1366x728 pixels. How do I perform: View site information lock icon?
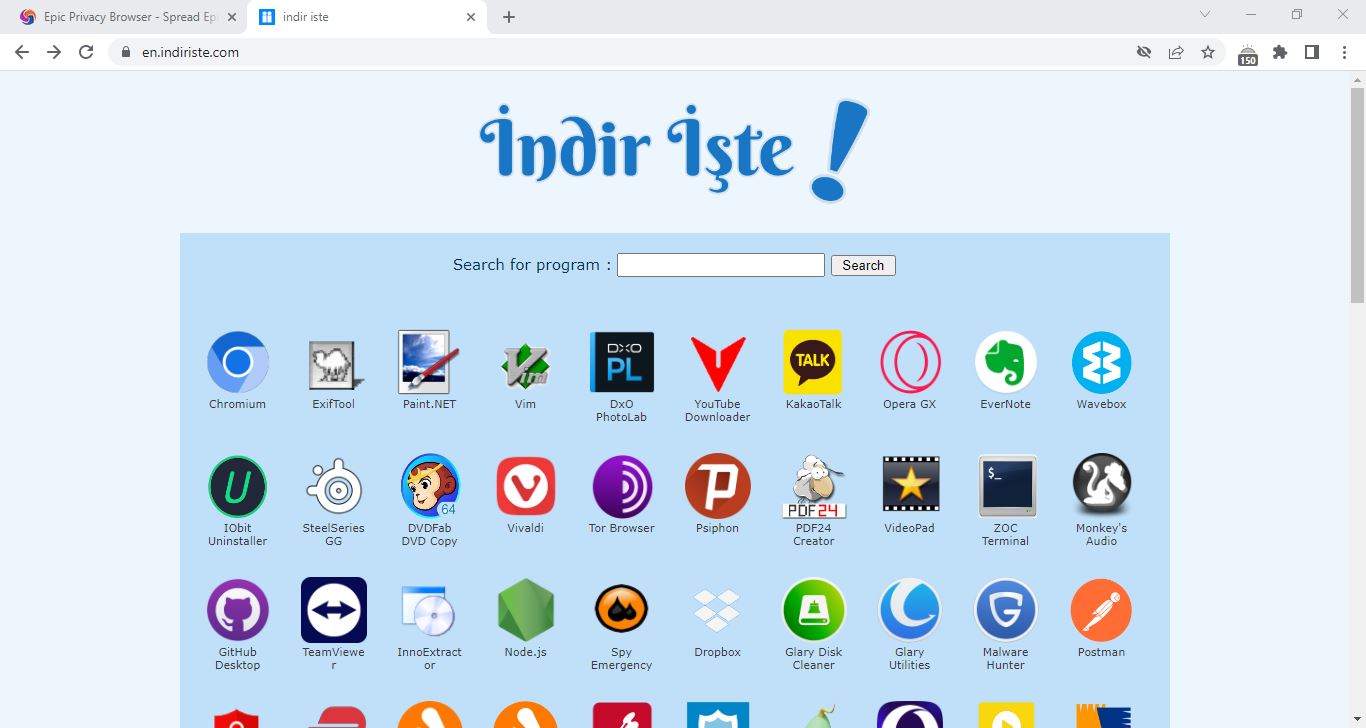coord(125,52)
